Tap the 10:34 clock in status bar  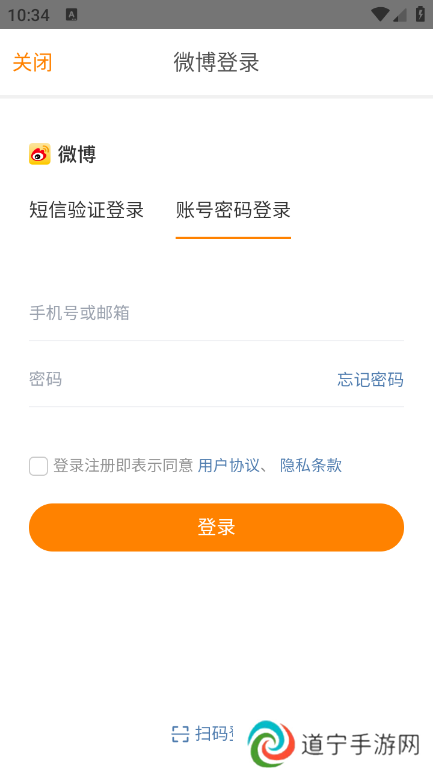coord(28,15)
